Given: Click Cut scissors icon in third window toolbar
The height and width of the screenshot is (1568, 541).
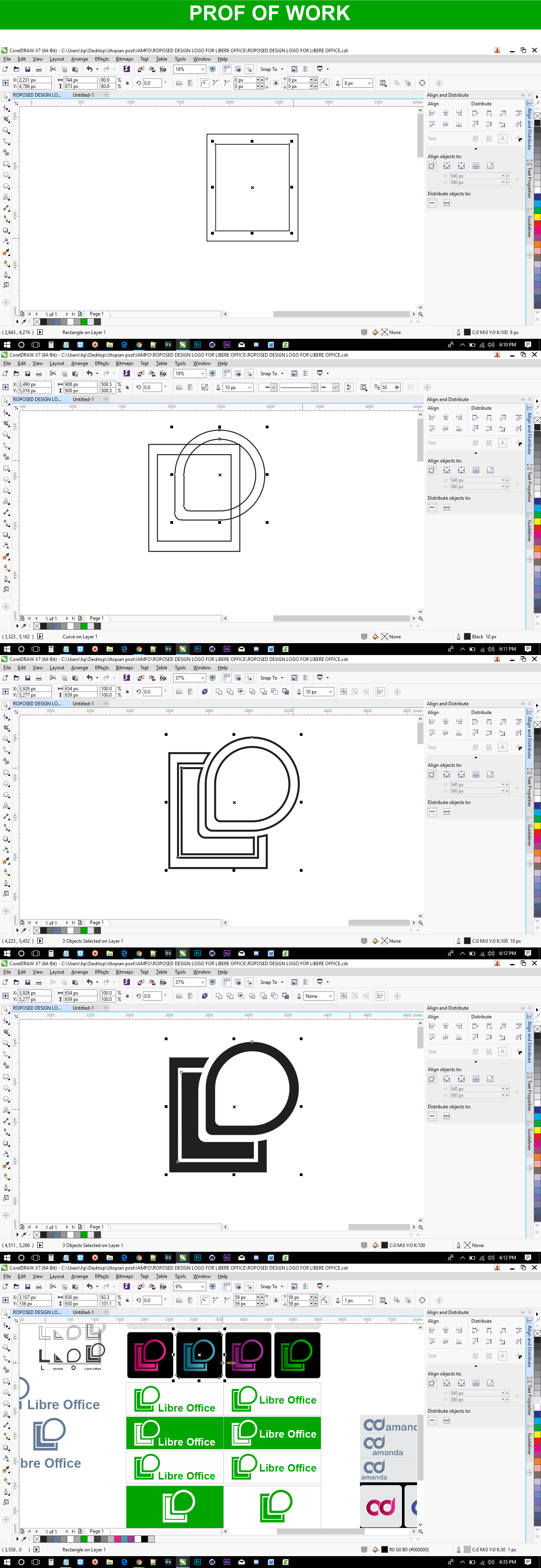Looking at the screenshot, I should 53,678.
